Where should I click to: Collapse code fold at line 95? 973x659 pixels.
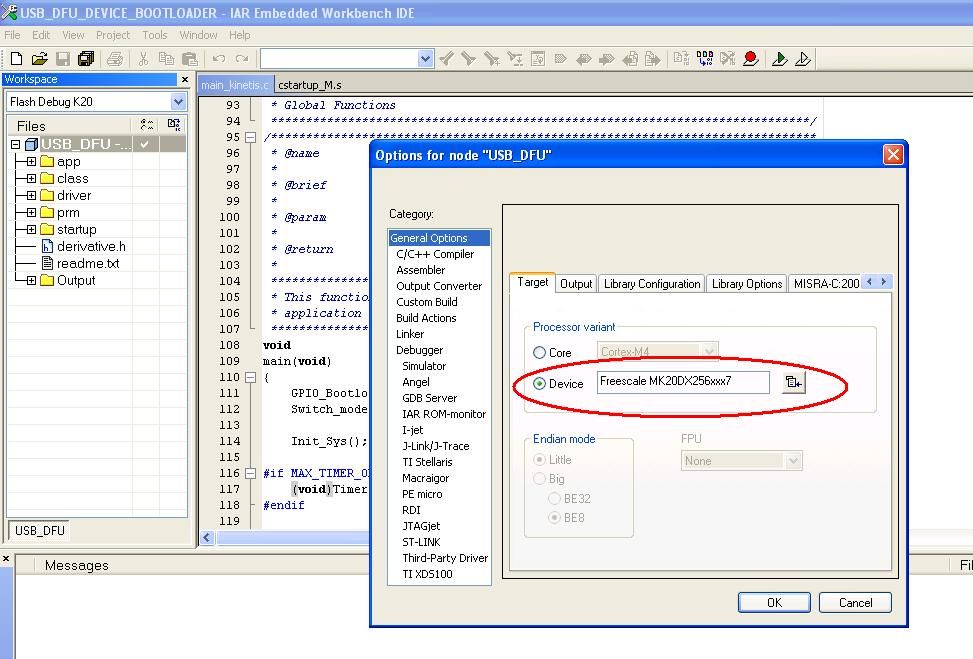coord(250,137)
